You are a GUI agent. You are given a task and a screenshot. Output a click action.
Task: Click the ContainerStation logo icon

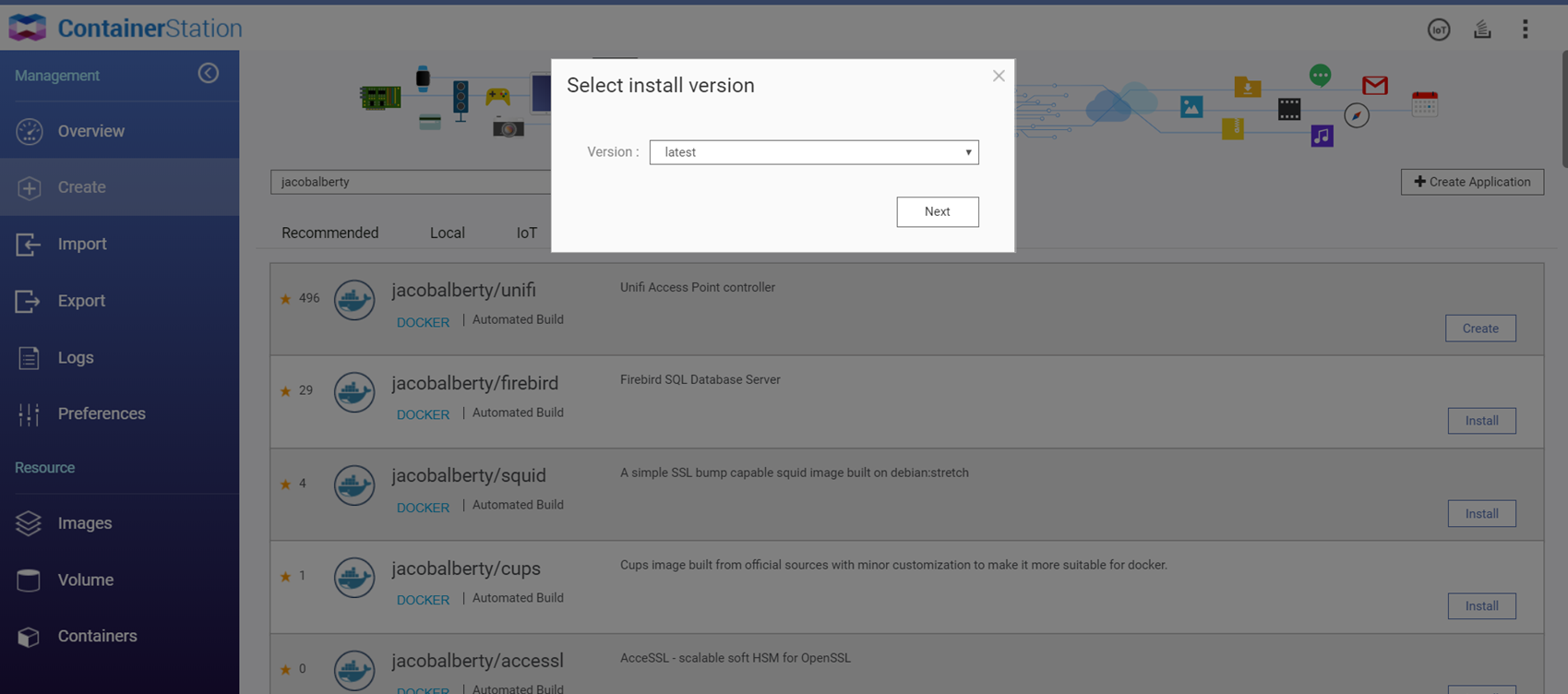pyautogui.click(x=28, y=28)
